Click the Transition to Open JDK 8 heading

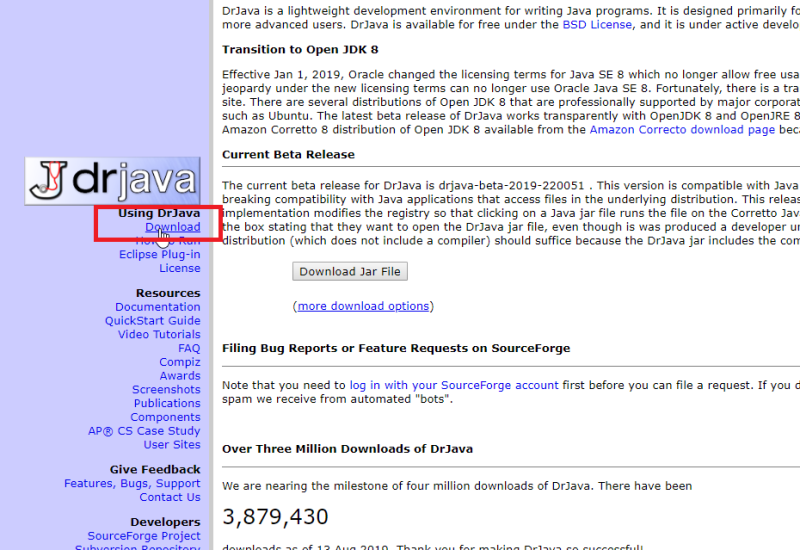[300, 49]
